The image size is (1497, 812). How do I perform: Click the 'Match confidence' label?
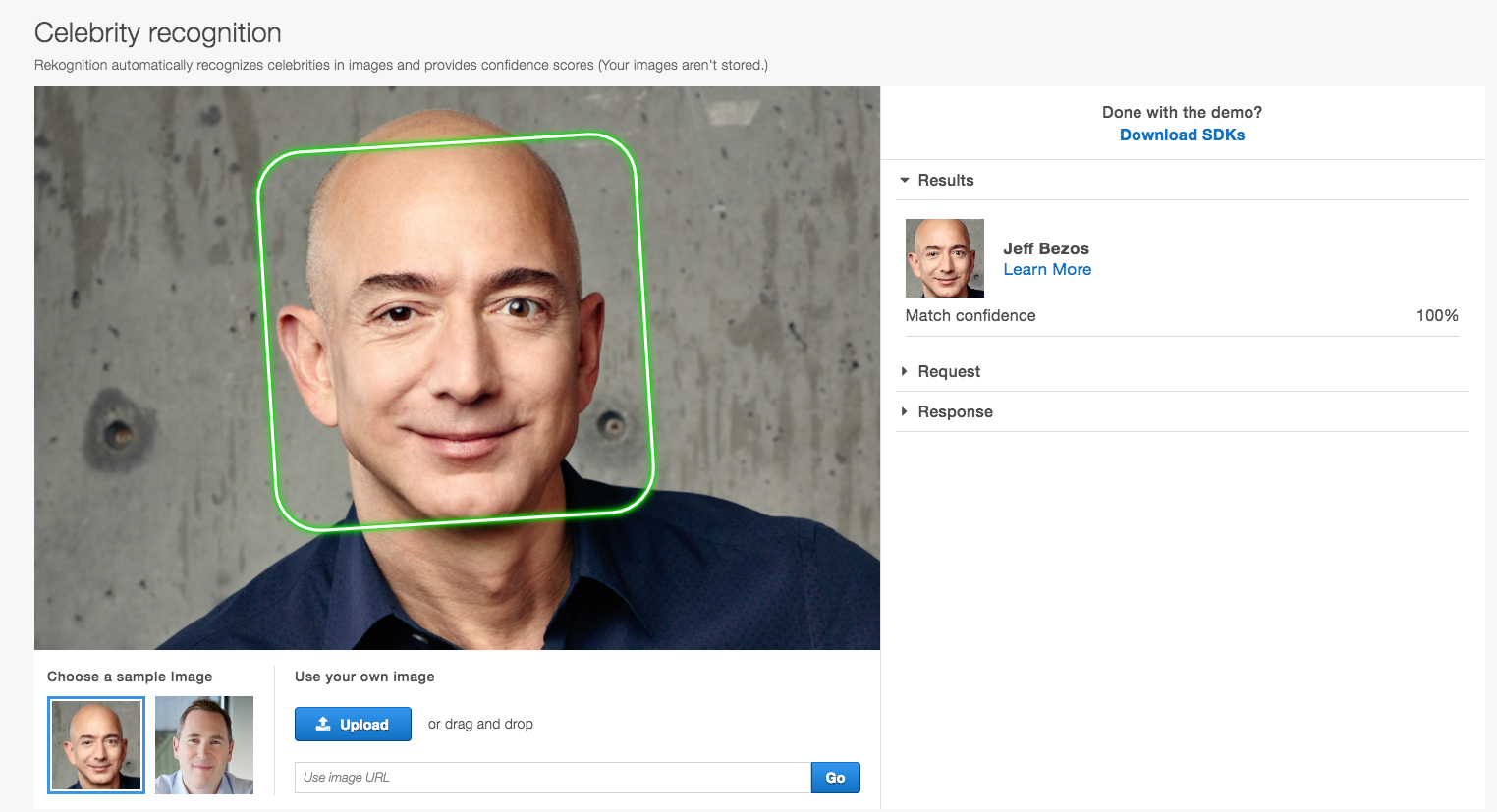(970, 315)
